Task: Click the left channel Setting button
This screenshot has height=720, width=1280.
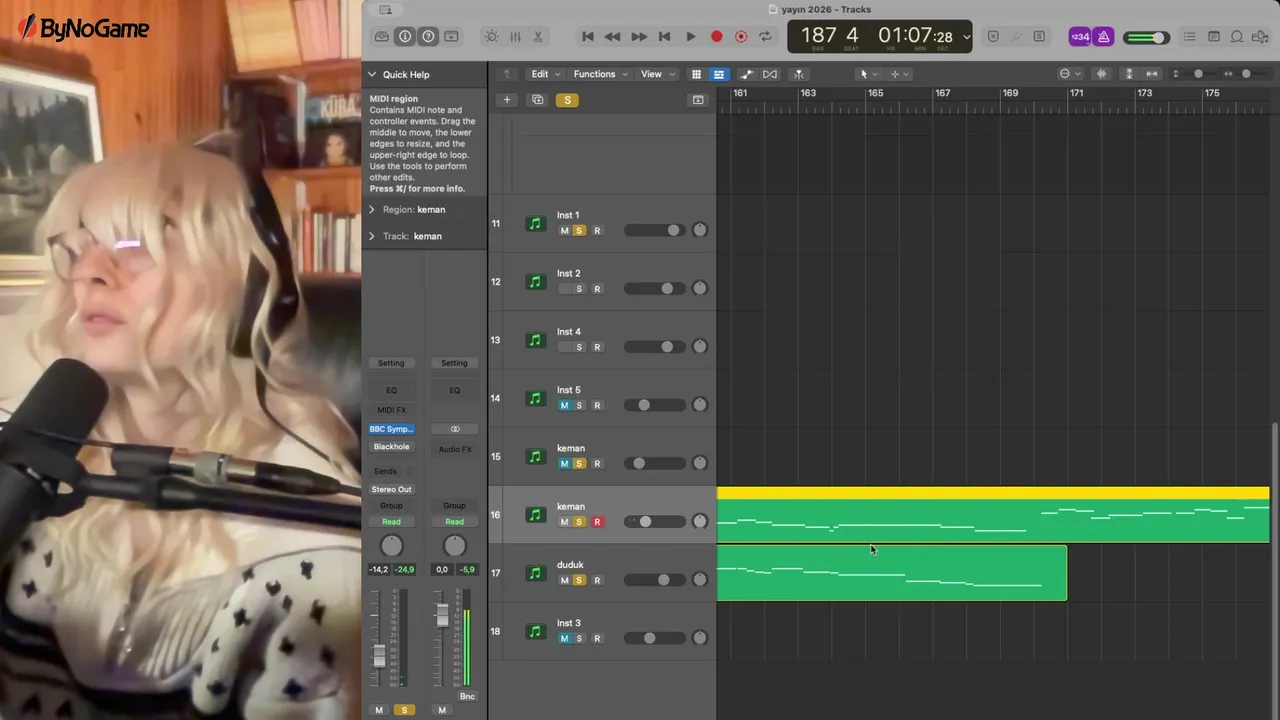Action: coord(391,363)
